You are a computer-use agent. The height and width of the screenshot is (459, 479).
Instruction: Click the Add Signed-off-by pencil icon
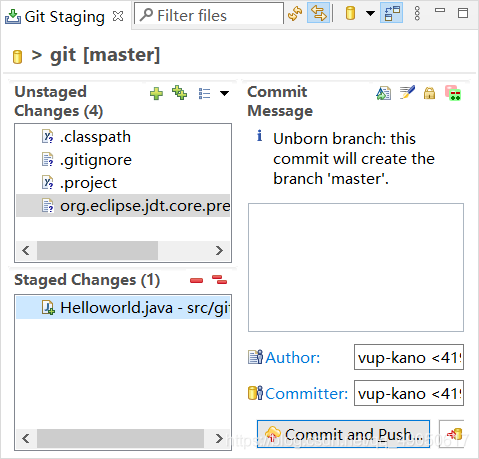pos(407,92)
